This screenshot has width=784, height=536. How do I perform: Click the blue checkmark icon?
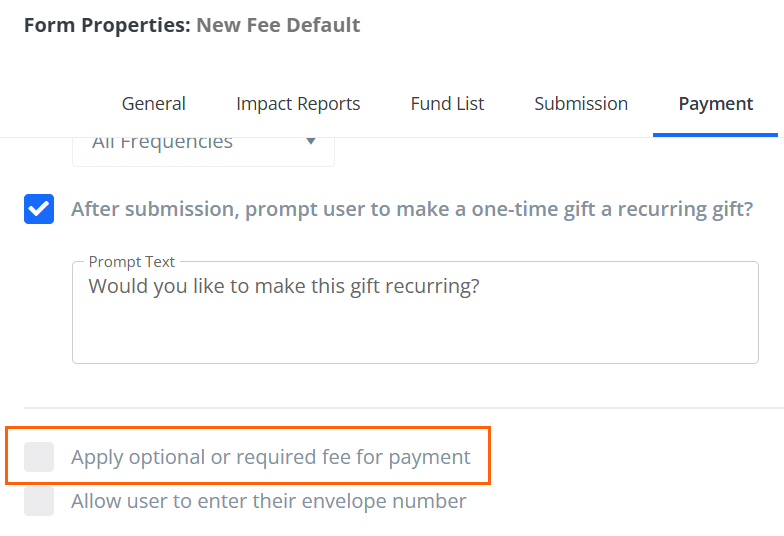coord(39,209)
